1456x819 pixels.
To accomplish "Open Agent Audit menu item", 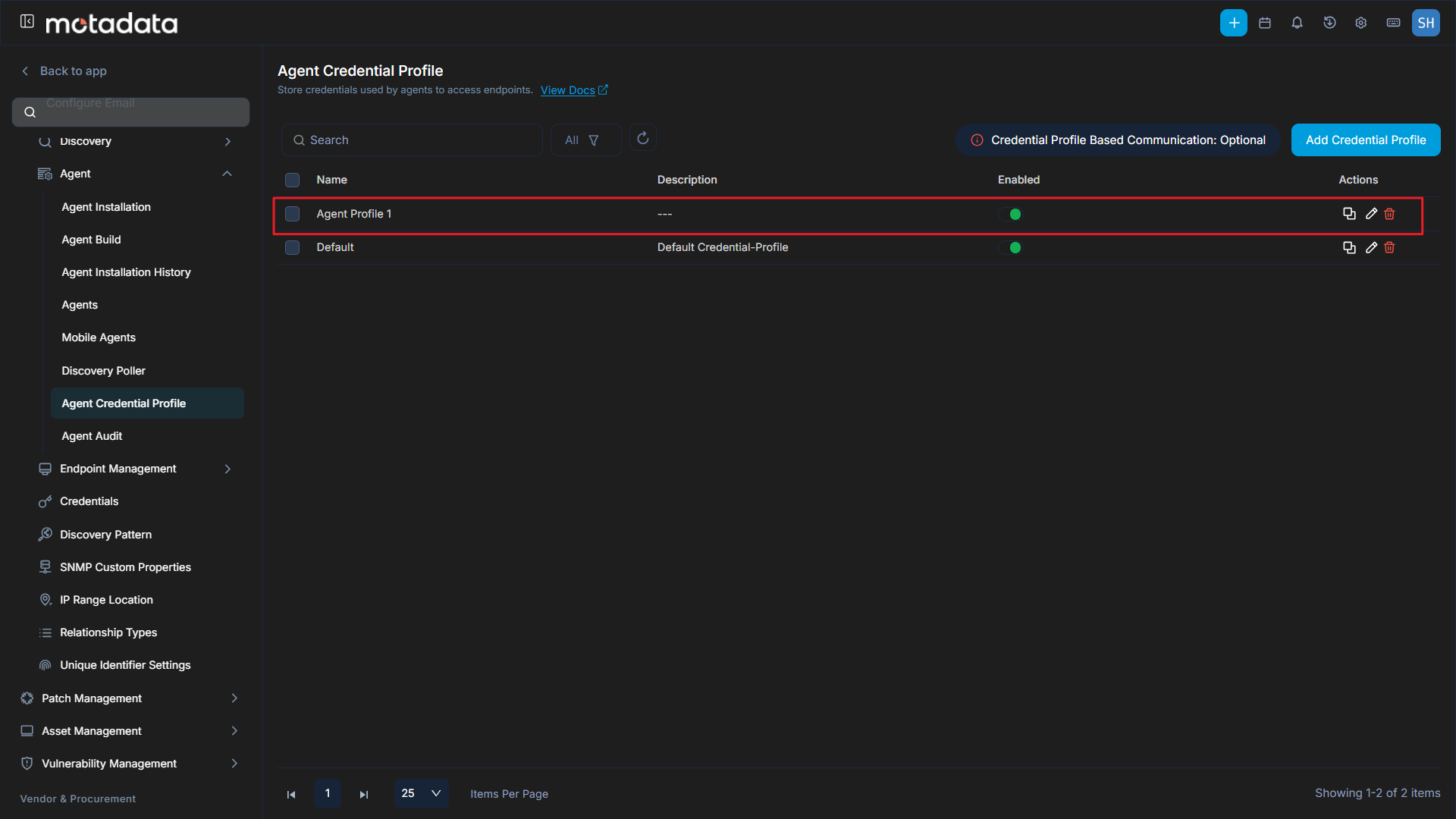I will click(x=92, y=436).
